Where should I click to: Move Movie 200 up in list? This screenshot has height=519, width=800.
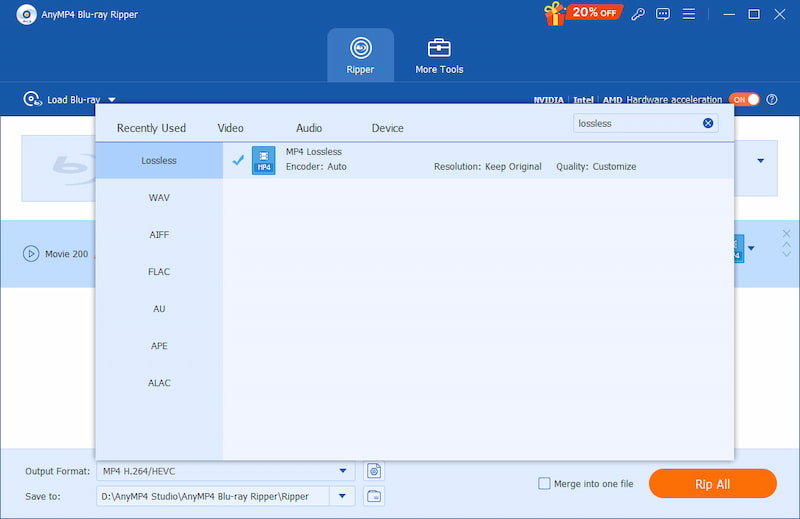[786, 244]
